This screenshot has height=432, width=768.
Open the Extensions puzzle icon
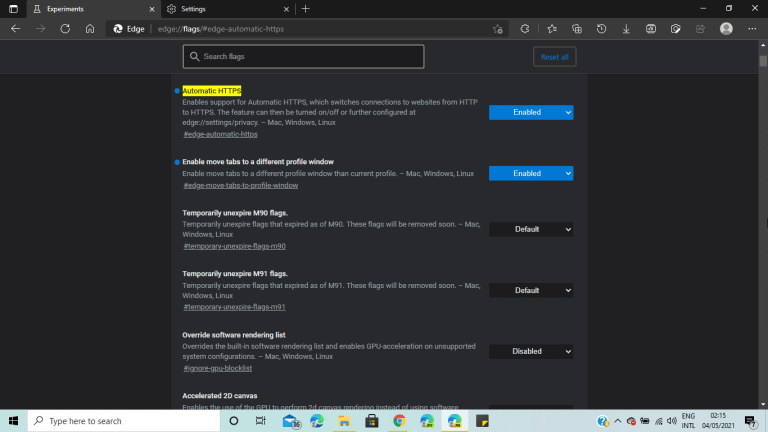click(525, 29)
